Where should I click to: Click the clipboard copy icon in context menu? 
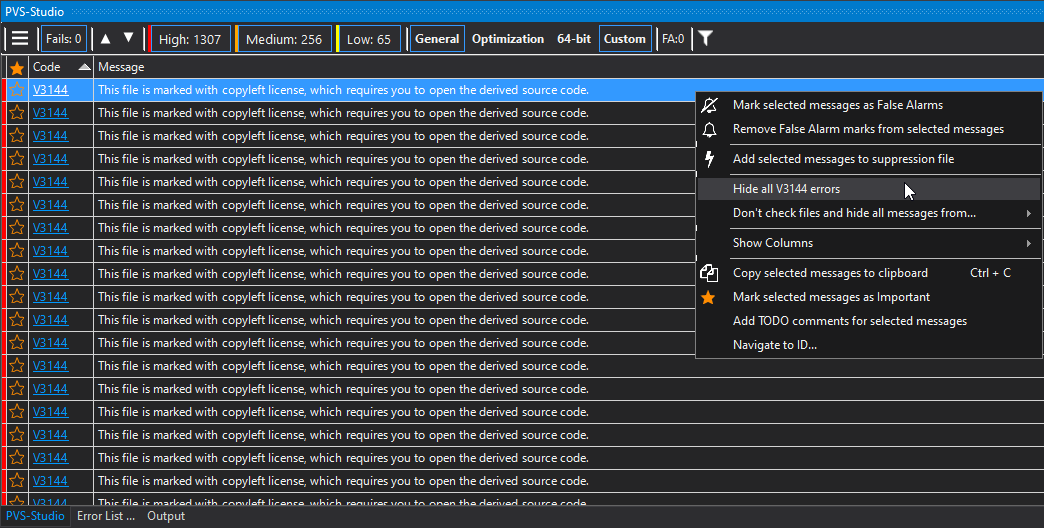point(709,273)
